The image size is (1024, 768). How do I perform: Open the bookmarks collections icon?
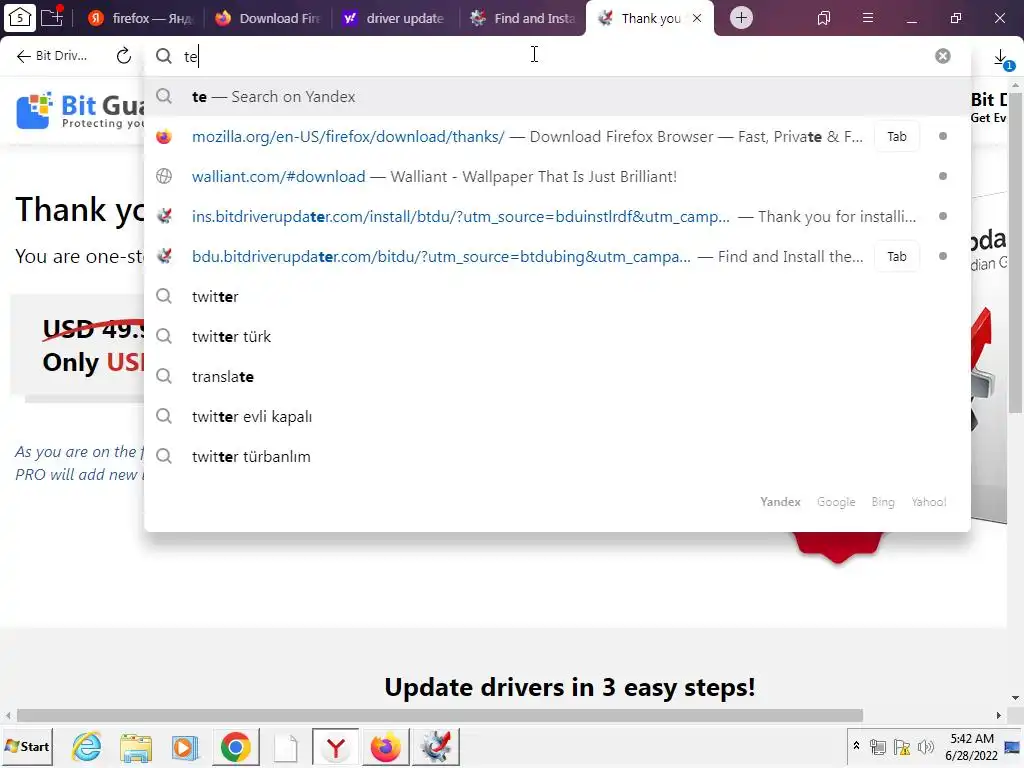(824, 18)
